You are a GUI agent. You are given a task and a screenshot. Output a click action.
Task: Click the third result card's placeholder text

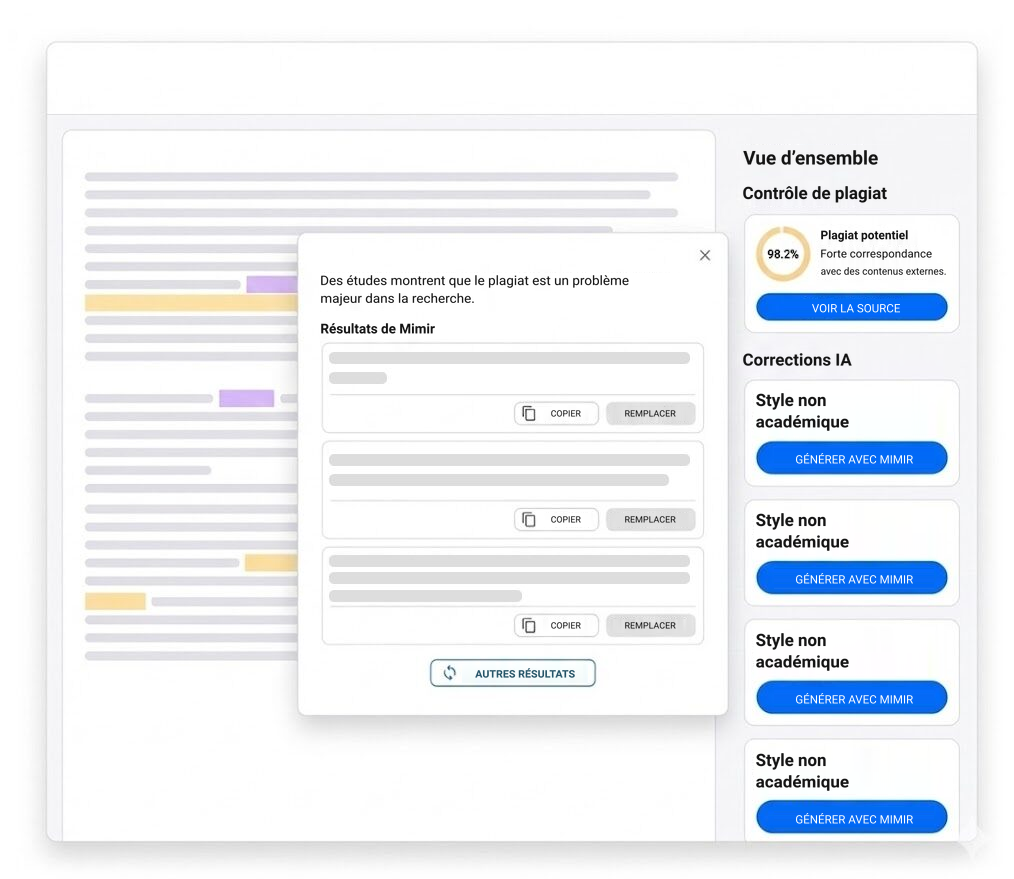click(510, 578)
